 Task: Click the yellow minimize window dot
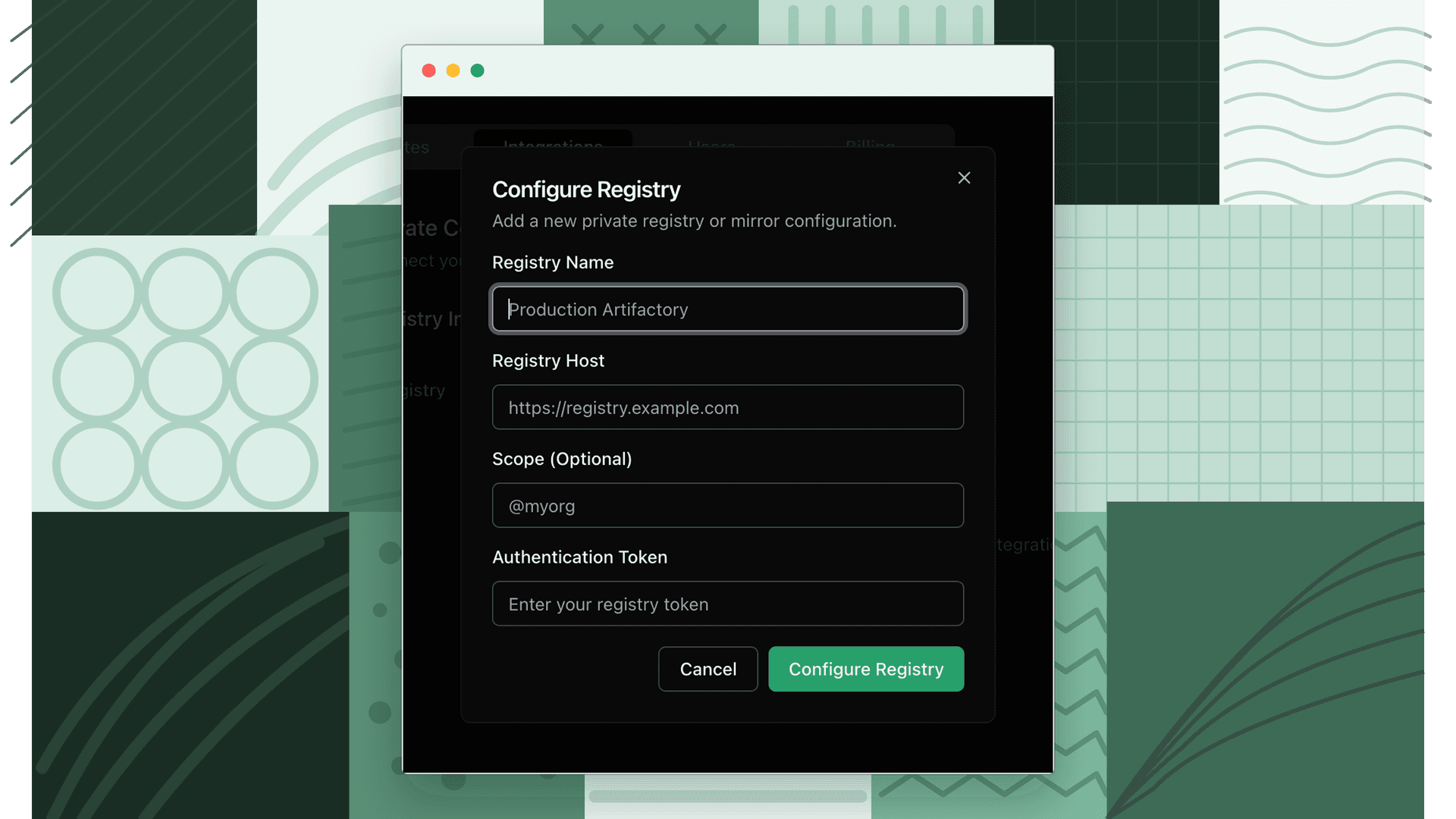tap(453, 71)
